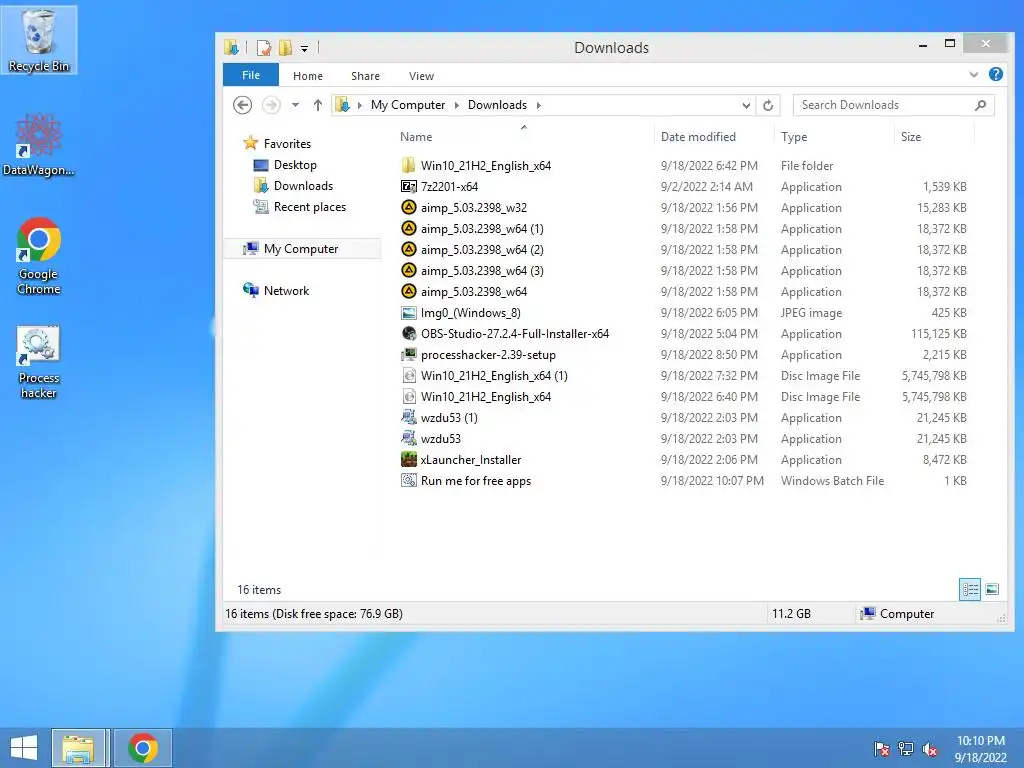
Task: Open the Google Chrome desktop shortcut
Action: click(39, 255)
